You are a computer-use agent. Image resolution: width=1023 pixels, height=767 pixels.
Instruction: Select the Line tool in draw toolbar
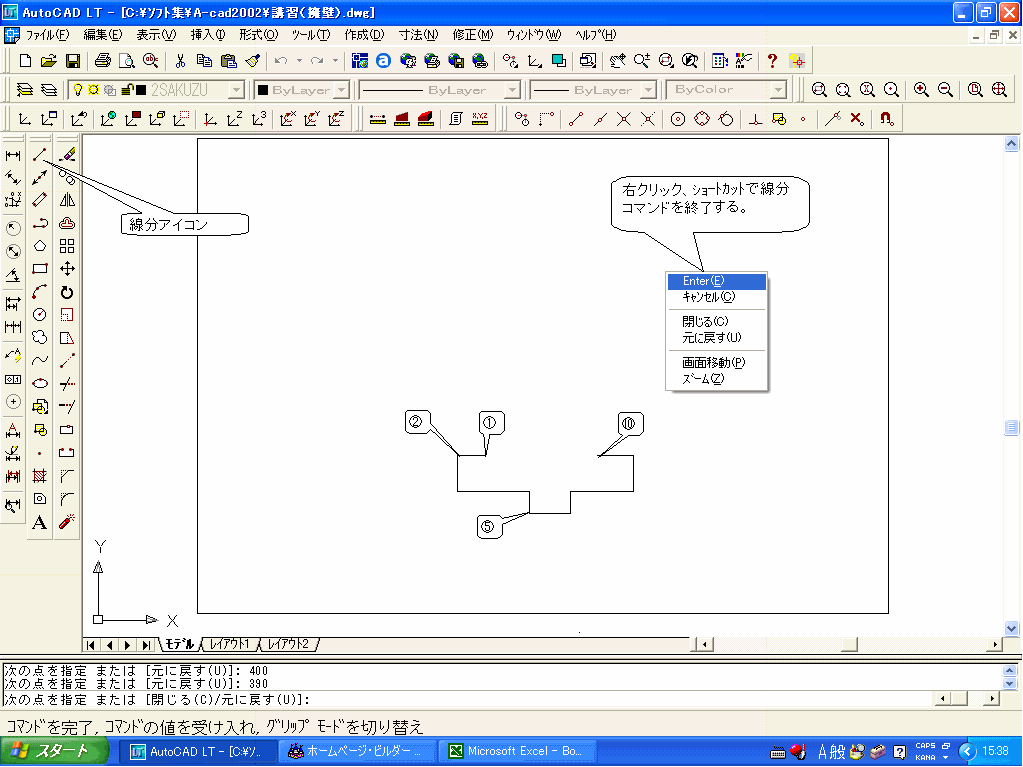click(40, 155)
